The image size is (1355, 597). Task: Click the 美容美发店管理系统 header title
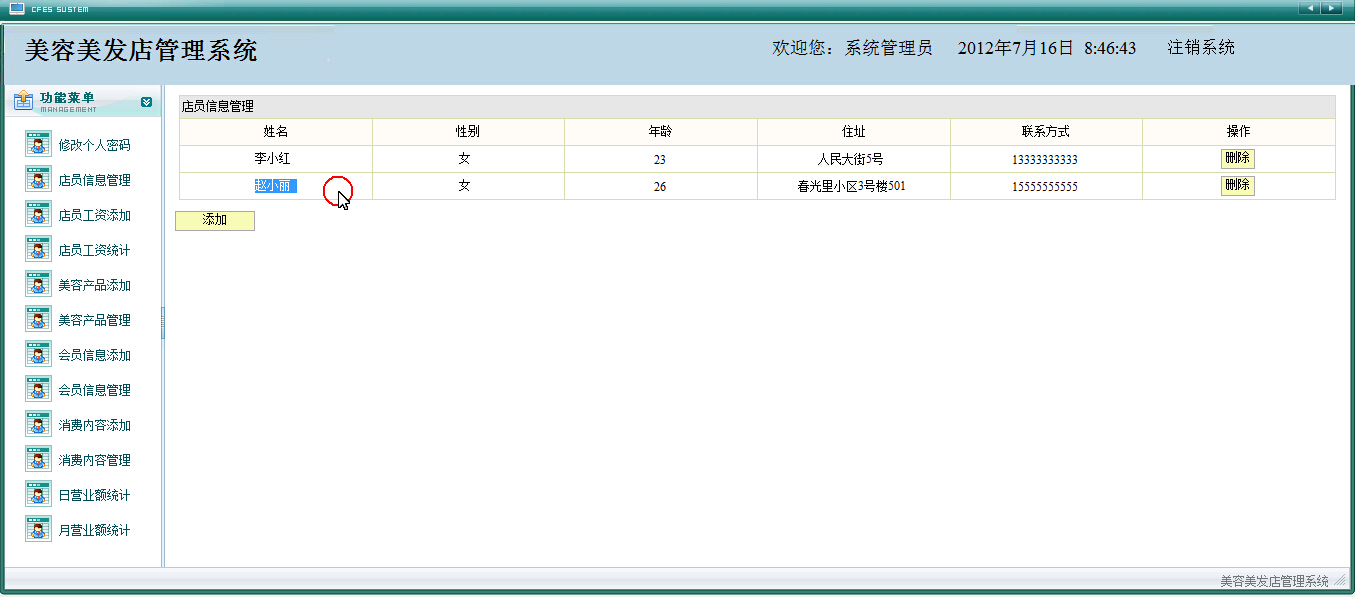[x=141, y=51]
